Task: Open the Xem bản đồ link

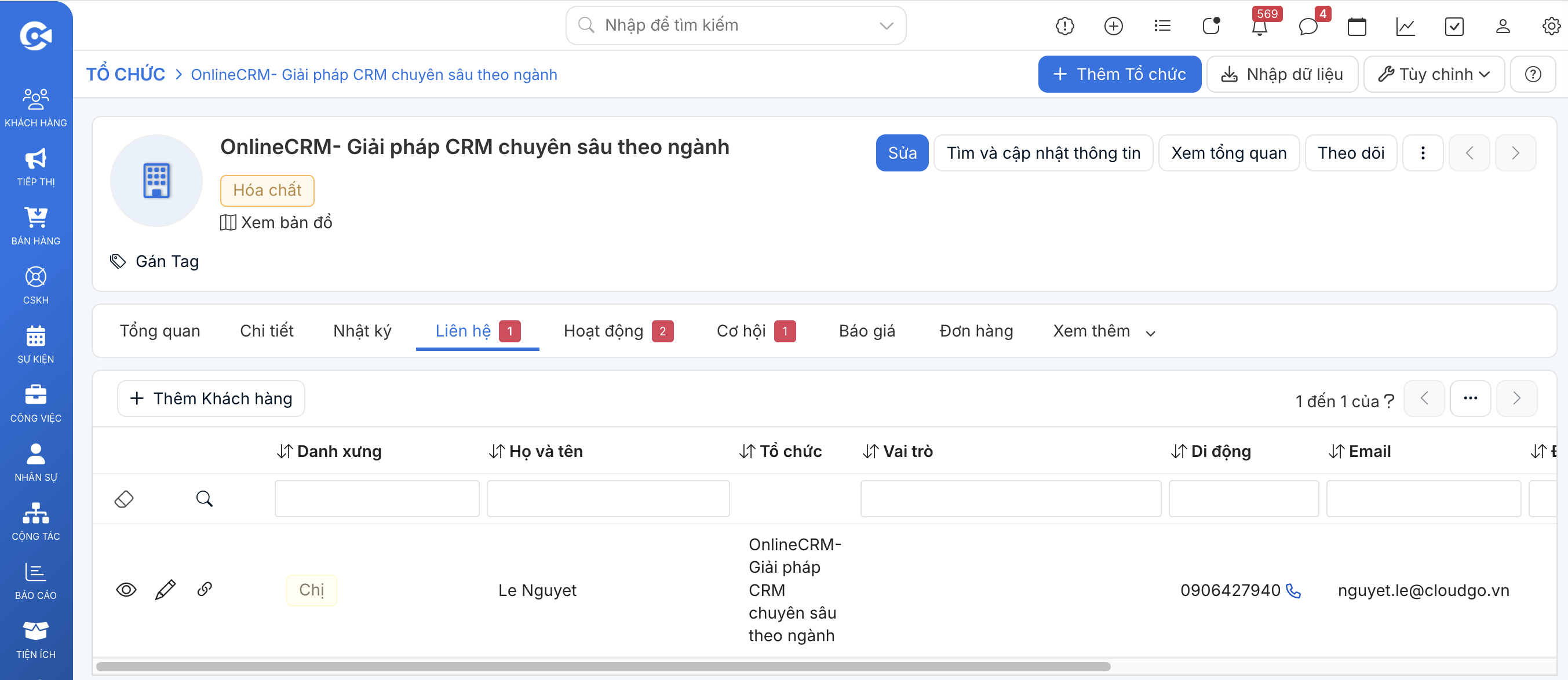Action: point(276,222)
